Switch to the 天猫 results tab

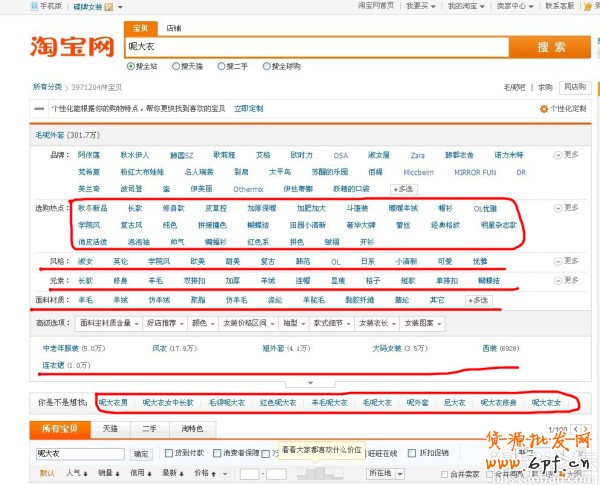(x=110, y=429)
